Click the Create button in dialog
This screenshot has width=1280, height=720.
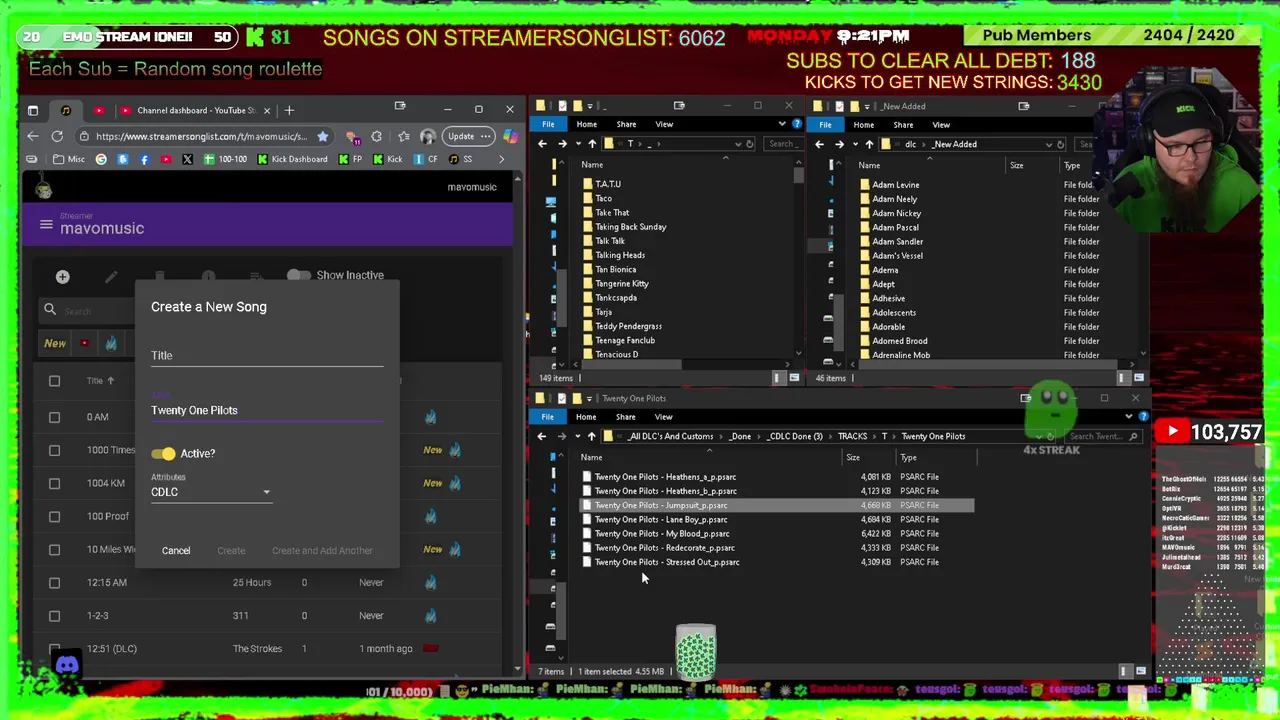[231, 551]
